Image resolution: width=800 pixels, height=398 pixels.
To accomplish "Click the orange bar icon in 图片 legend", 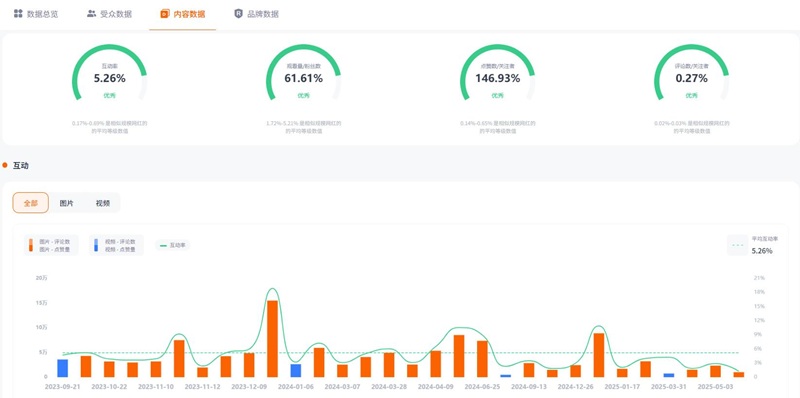I will tap(31, 245).
